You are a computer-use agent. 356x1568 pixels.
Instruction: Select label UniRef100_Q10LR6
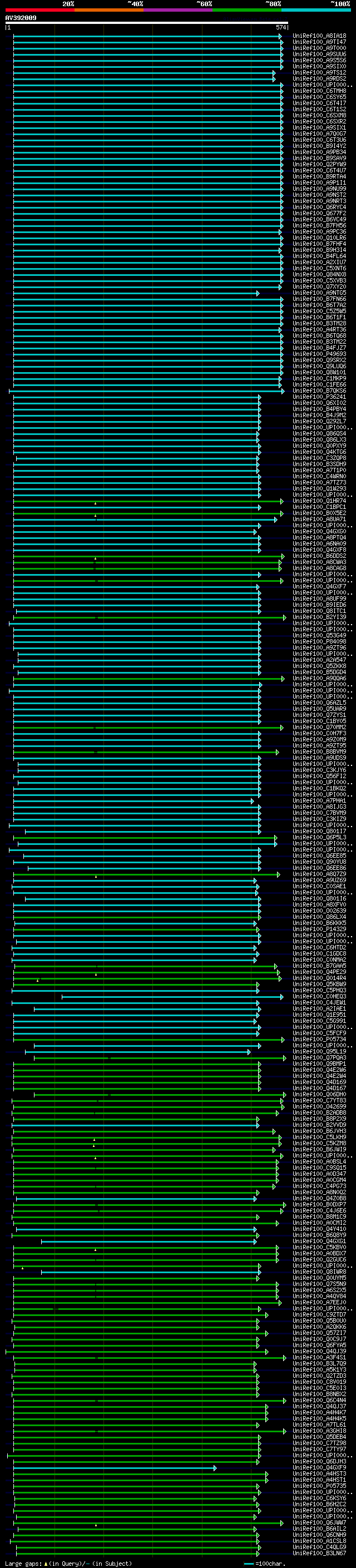(319, 238)
